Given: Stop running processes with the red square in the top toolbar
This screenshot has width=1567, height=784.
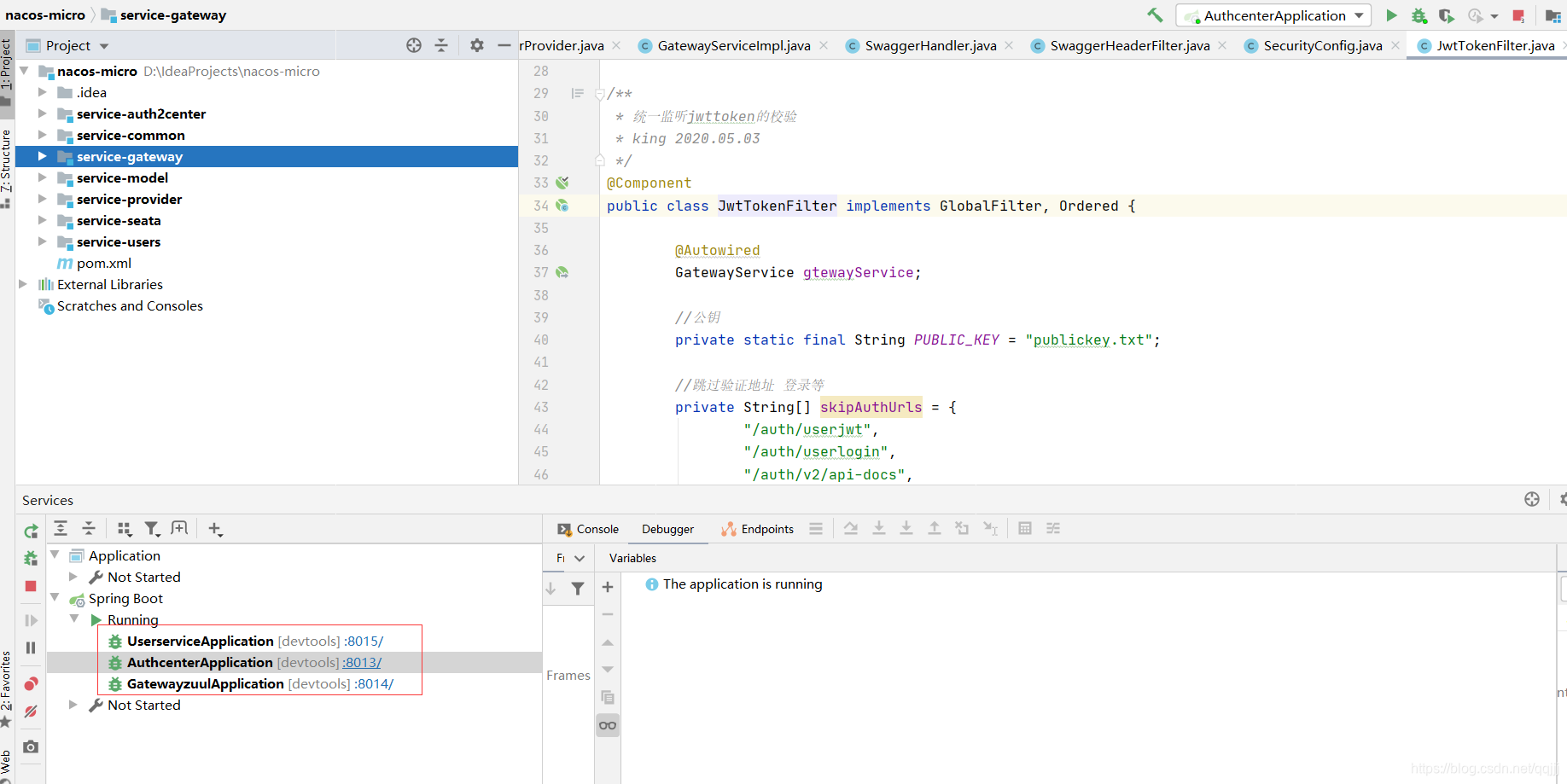Looking at the screenshot, I should point(1518,15).
